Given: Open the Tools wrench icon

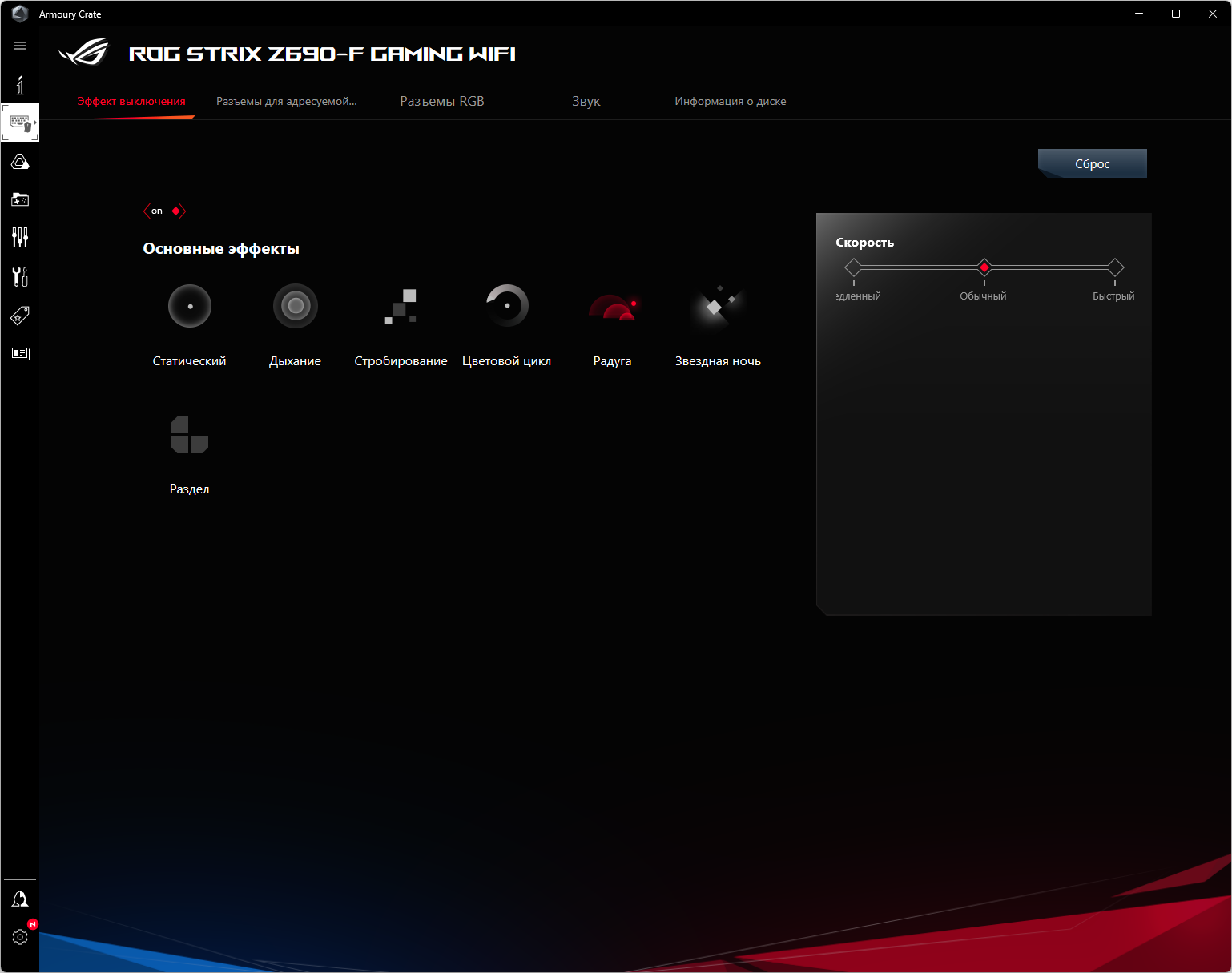Looking at the screenshot, I should pyautogui.click(x=20, y=276).
